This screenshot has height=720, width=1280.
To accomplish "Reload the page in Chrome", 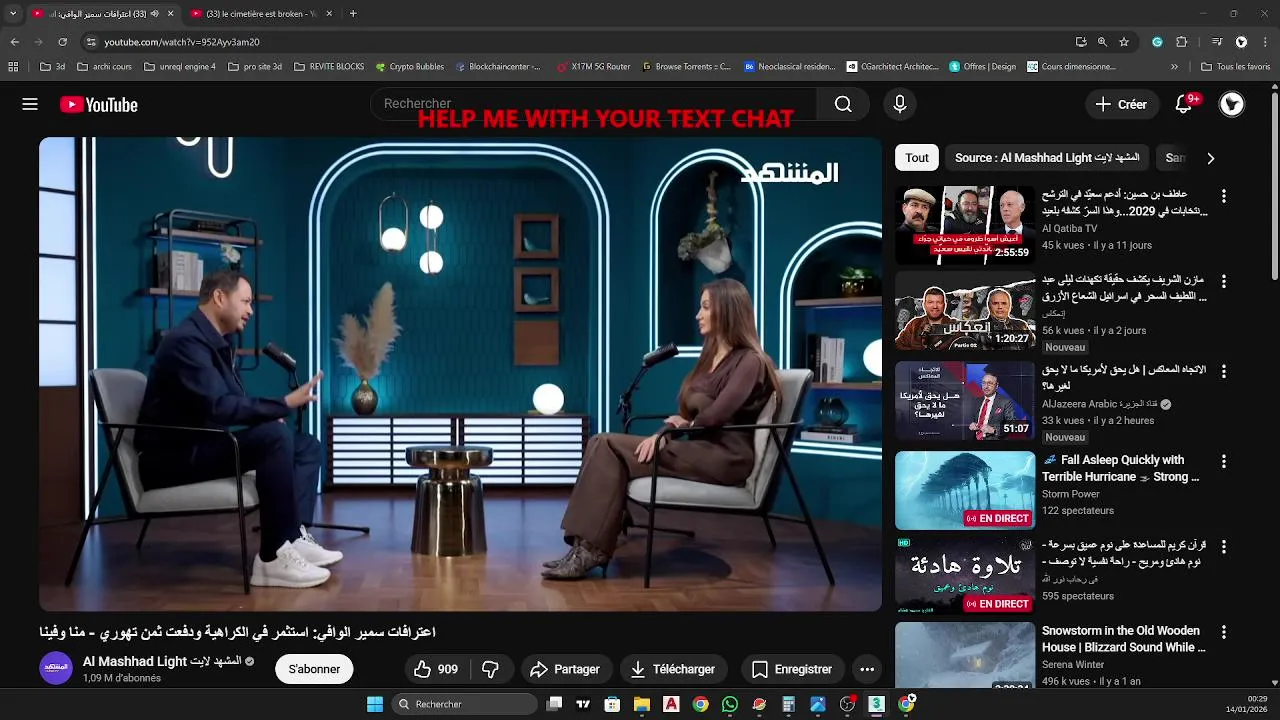I will coord(62,42).
